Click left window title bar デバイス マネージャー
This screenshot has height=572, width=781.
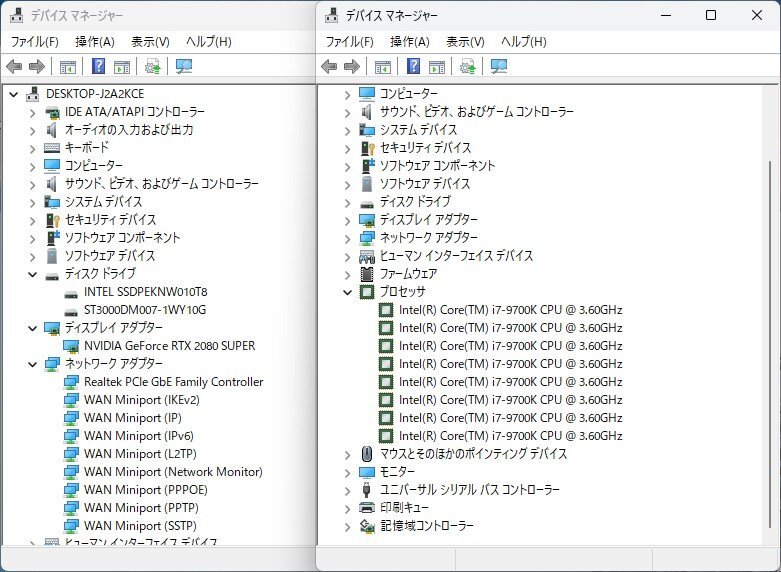[x=77, y=16]
